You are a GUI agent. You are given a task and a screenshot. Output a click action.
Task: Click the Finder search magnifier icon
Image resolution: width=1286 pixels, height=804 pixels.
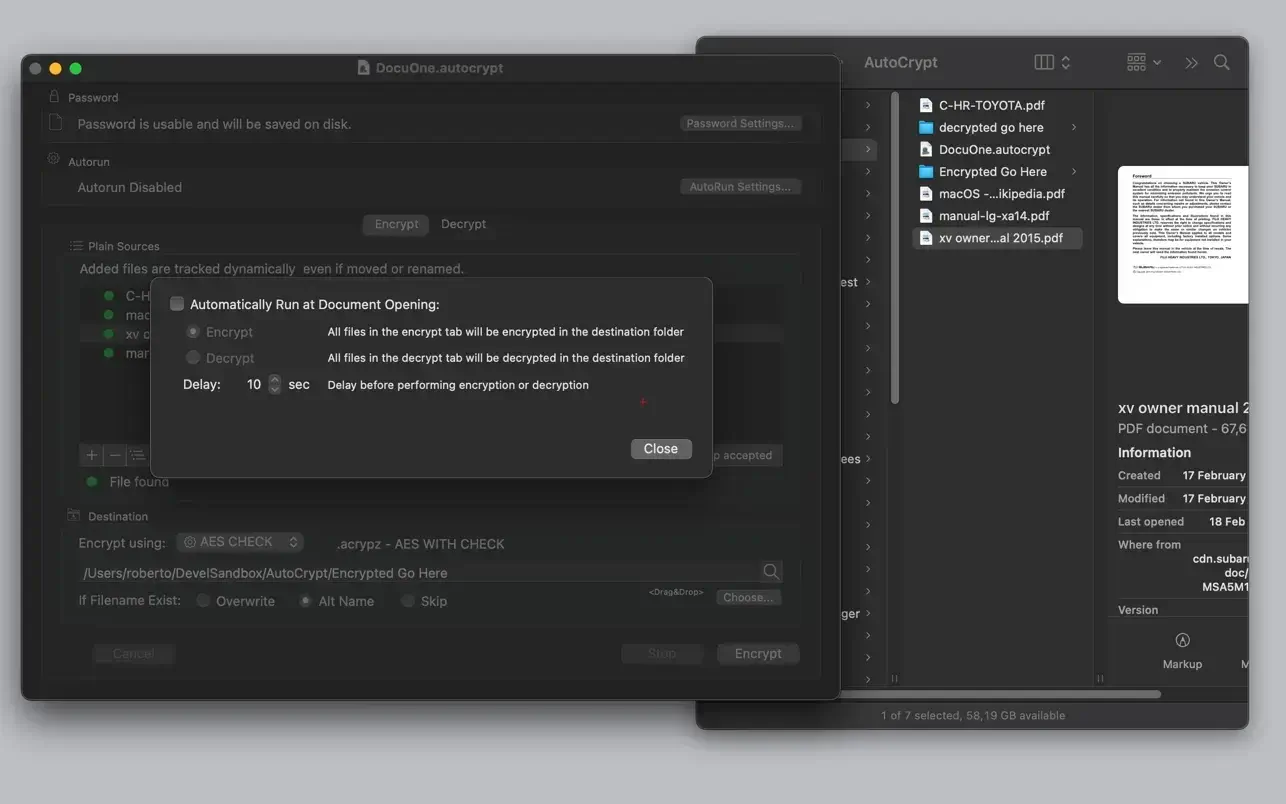click(x=1221, y=62)
